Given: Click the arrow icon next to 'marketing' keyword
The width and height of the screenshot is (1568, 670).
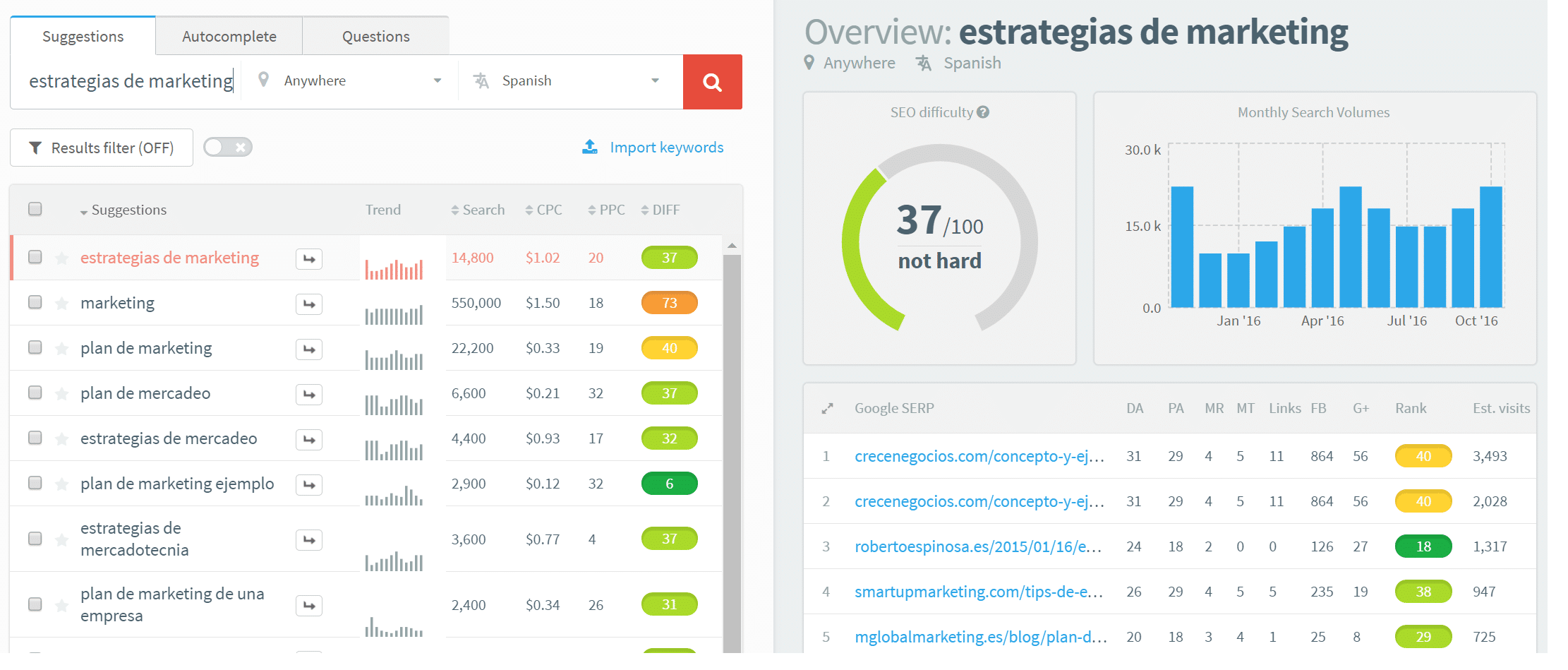Looking at the screenshot, I should (308, 304).
